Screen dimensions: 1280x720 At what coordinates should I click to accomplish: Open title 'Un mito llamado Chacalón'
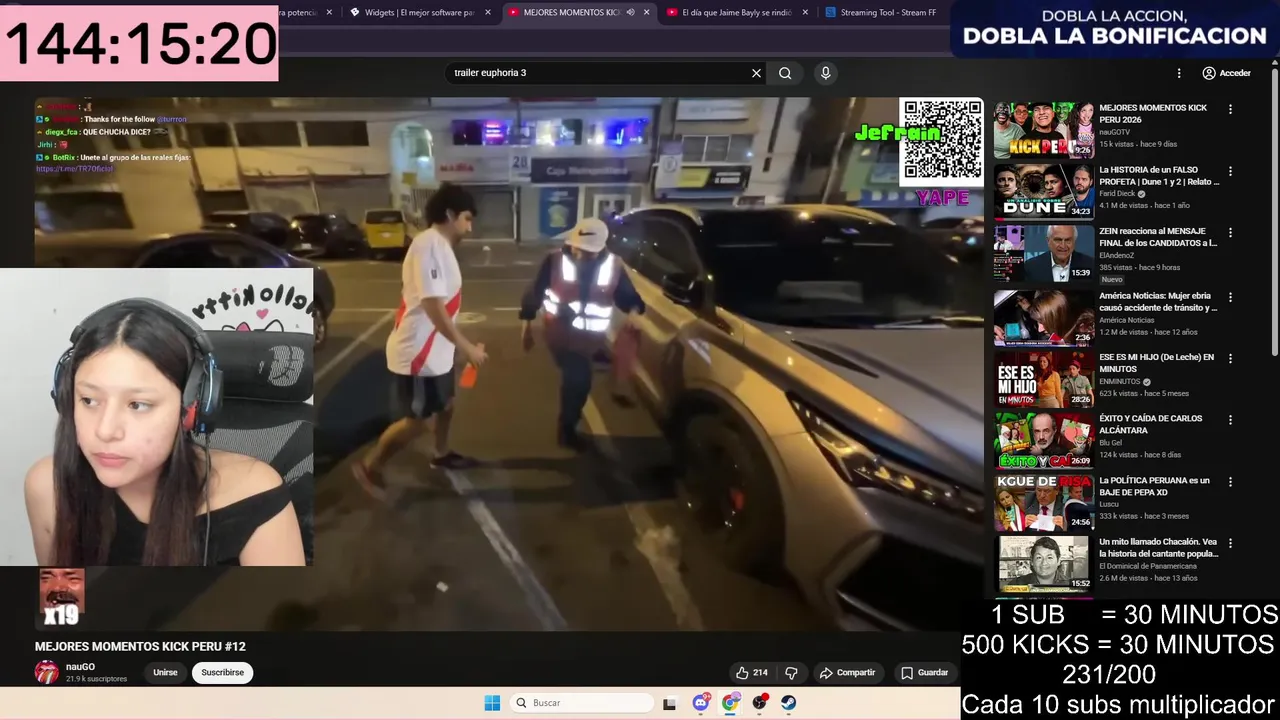[x=1159, y=548]
